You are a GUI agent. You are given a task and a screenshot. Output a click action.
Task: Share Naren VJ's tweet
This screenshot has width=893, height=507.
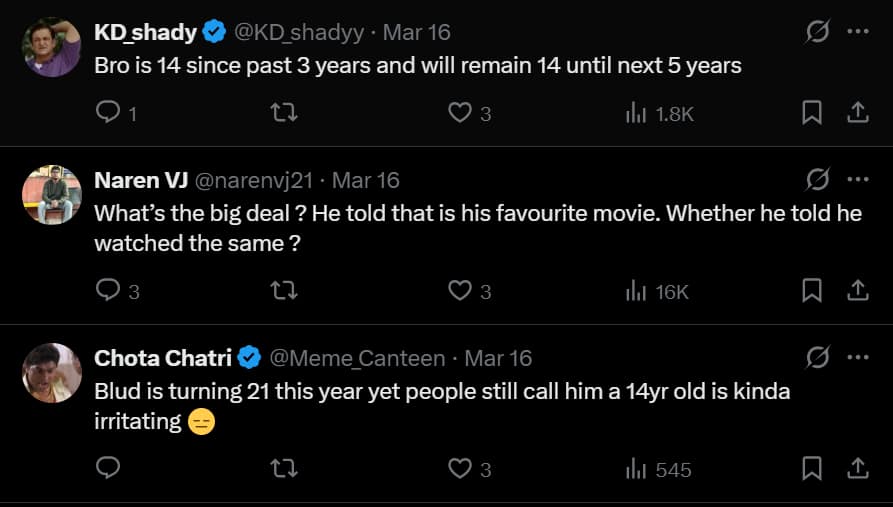click(x=857, y=291)
